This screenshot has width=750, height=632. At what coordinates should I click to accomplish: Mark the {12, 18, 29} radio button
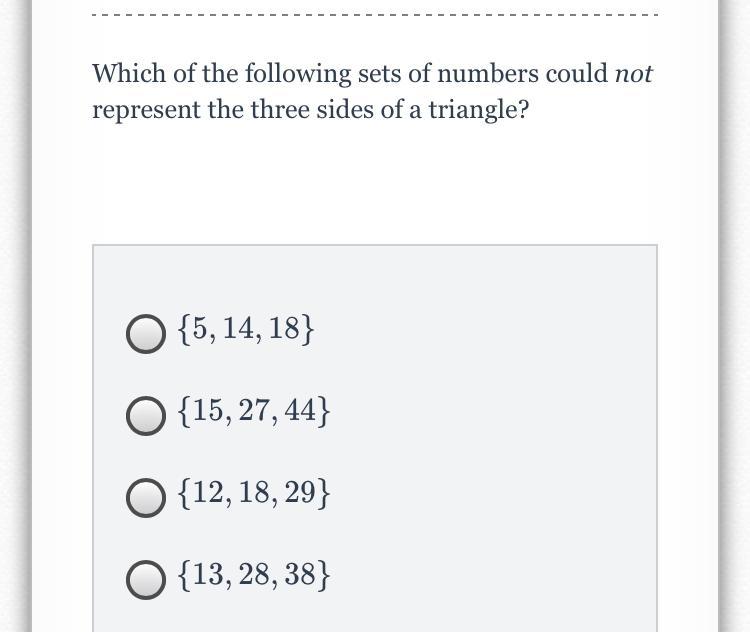146,498
